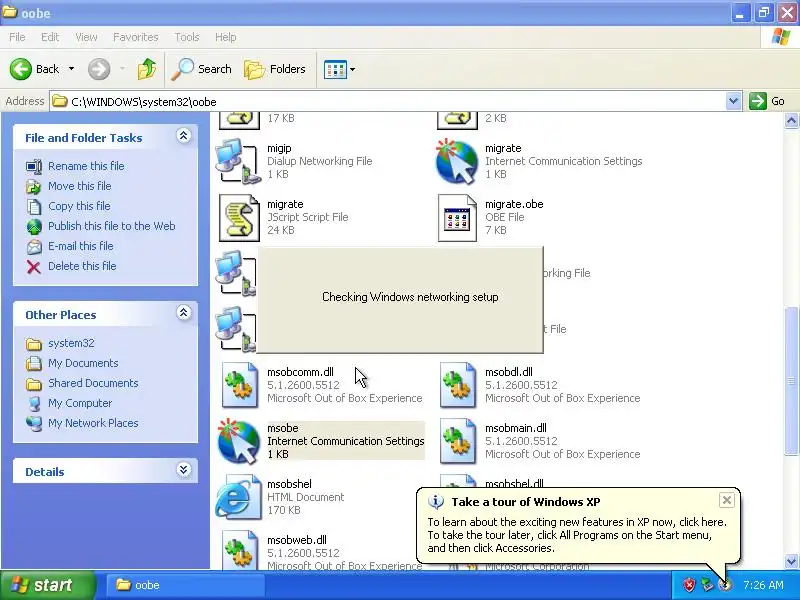This screenshot has height=600, width=800.
Task: Click the migrate.obe file name text
Action: coord(514,204)
